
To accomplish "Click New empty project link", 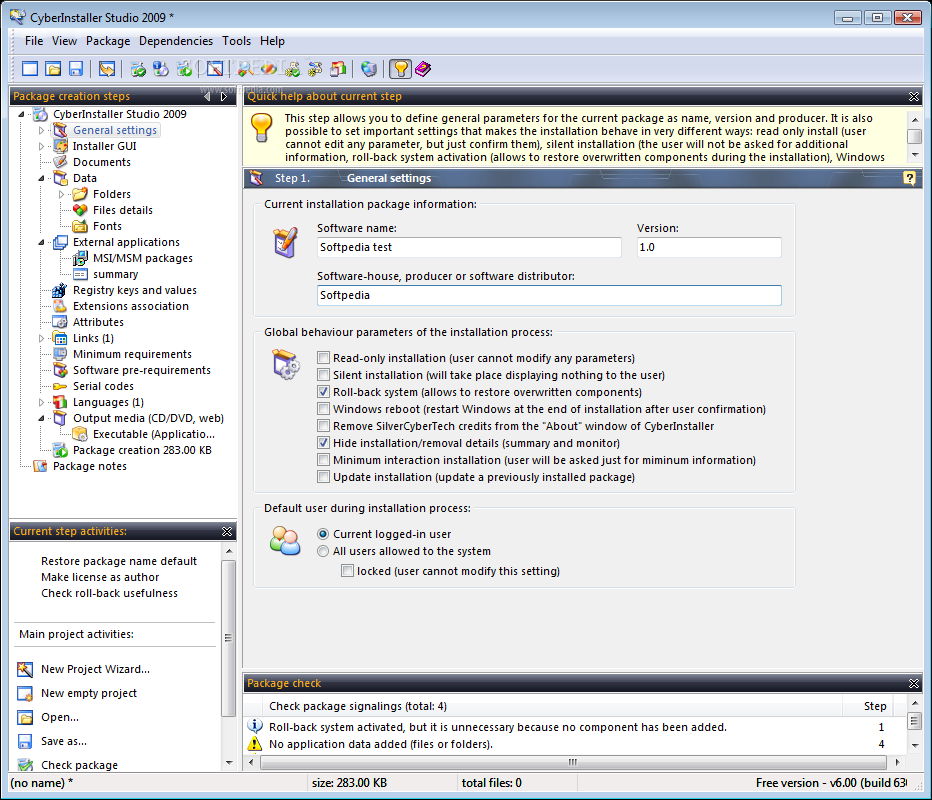I will pyautogui.click(x=89, y=693).
